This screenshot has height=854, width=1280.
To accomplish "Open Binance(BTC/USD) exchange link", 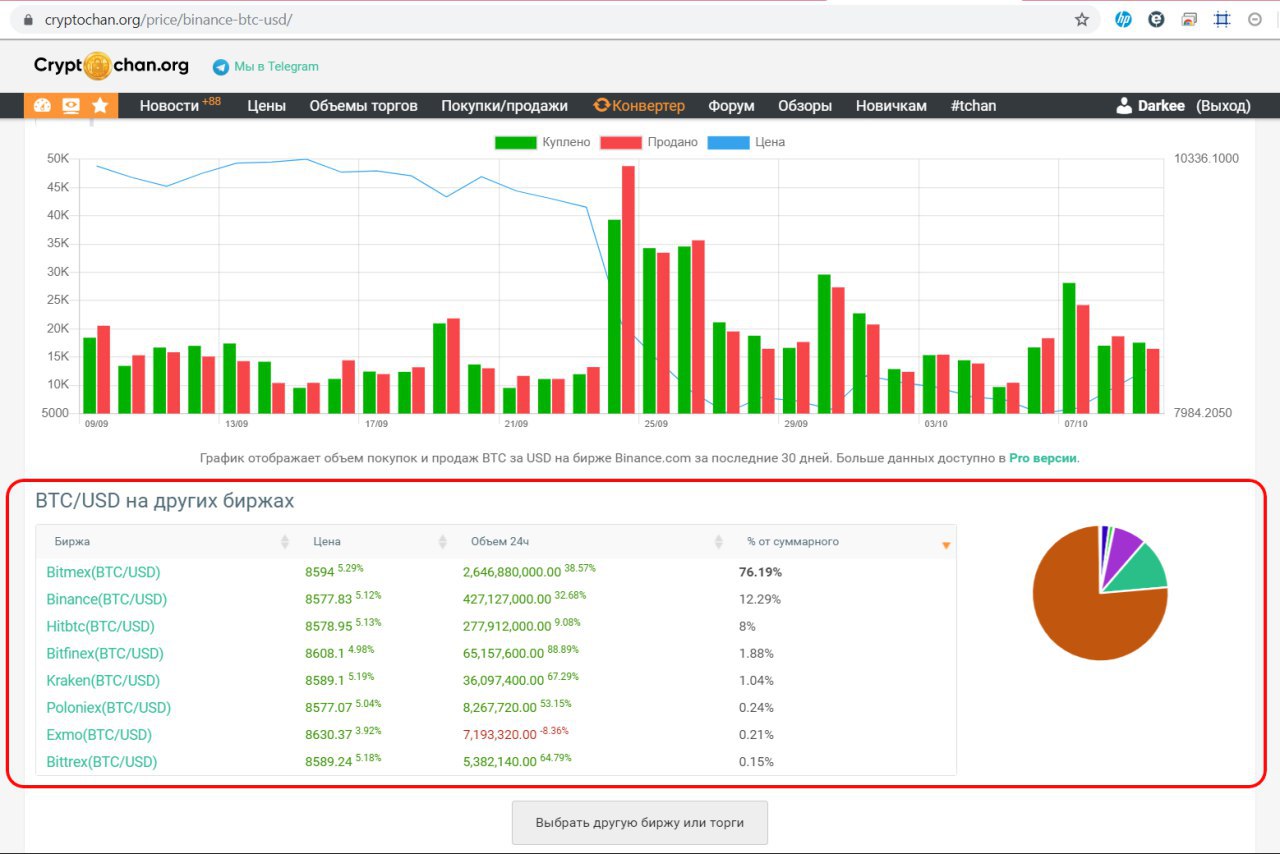I will point(106,599).
